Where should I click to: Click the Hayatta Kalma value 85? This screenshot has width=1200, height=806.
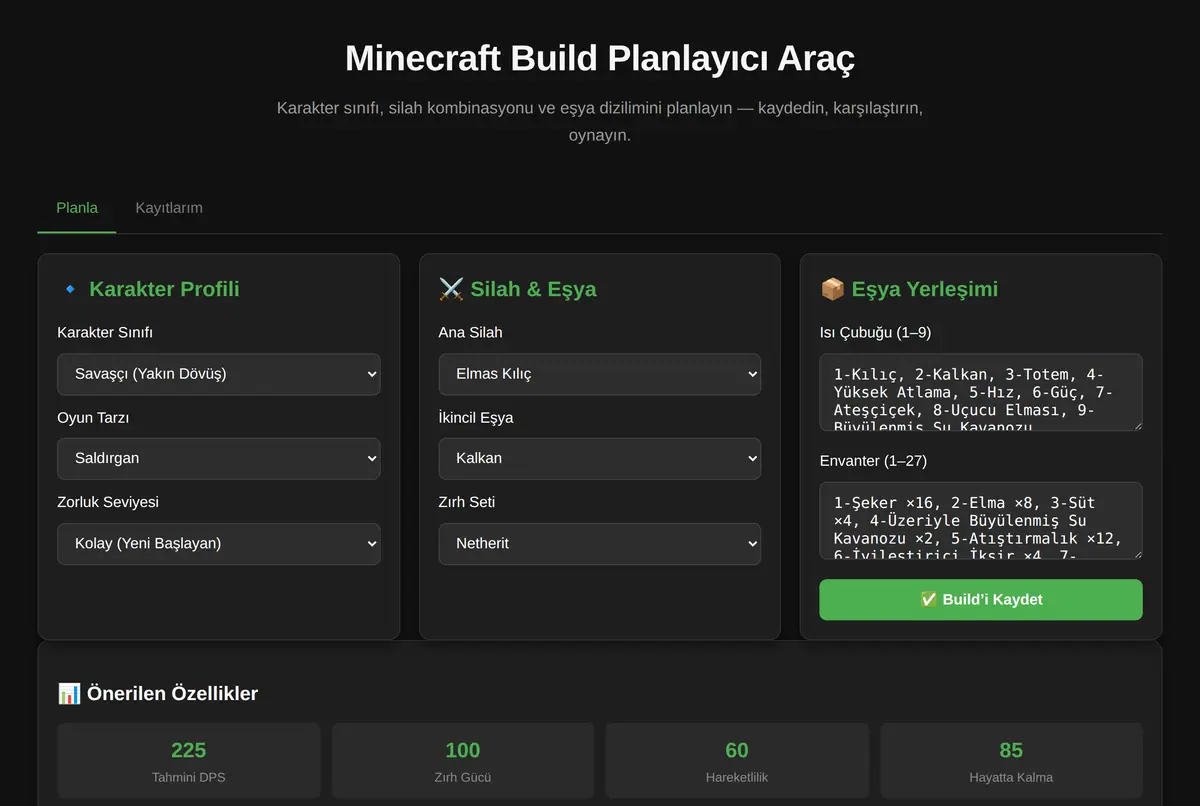1011,750
